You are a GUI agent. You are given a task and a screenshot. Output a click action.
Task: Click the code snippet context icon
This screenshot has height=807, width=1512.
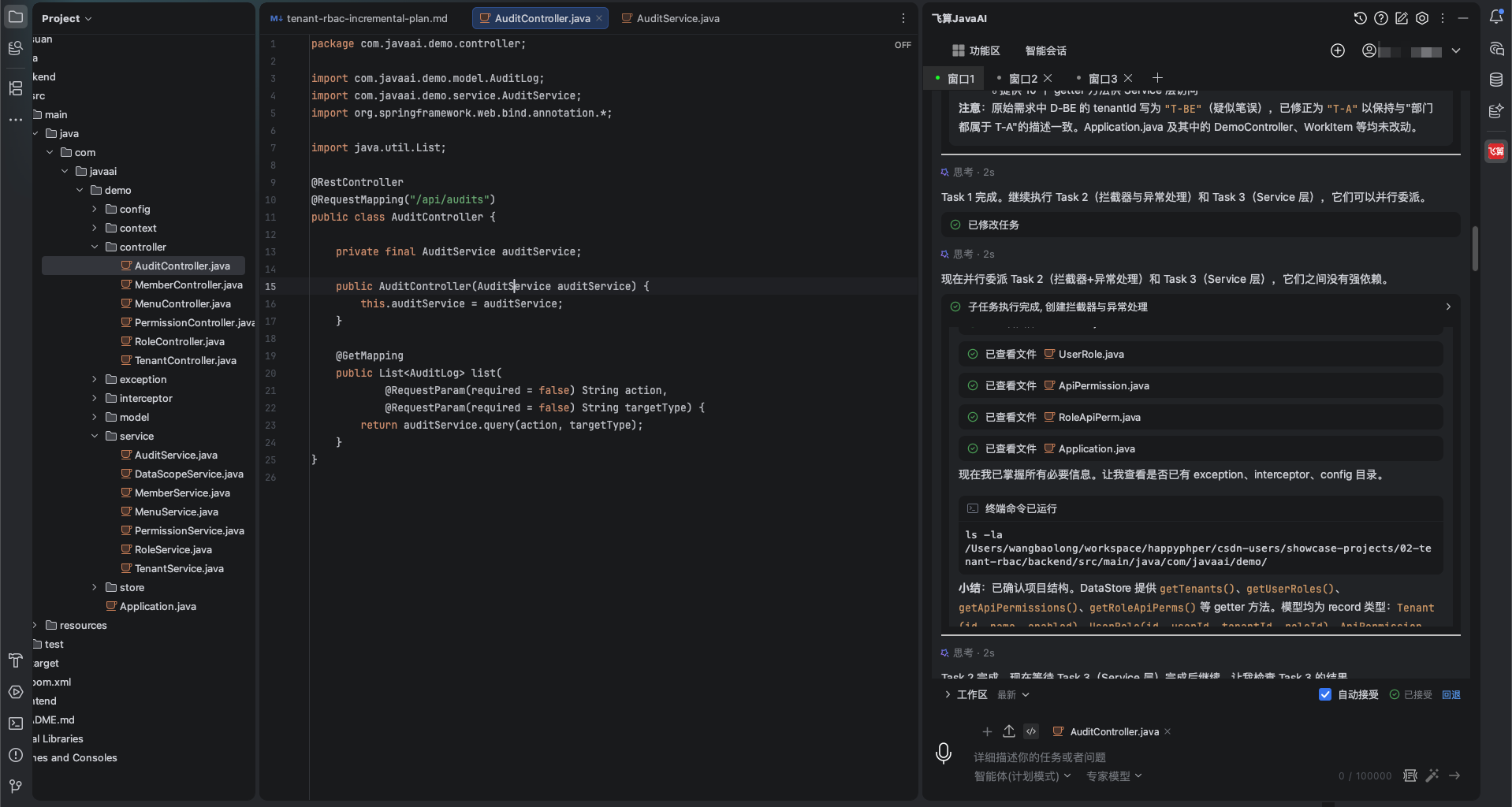[x=1031, y=731]
